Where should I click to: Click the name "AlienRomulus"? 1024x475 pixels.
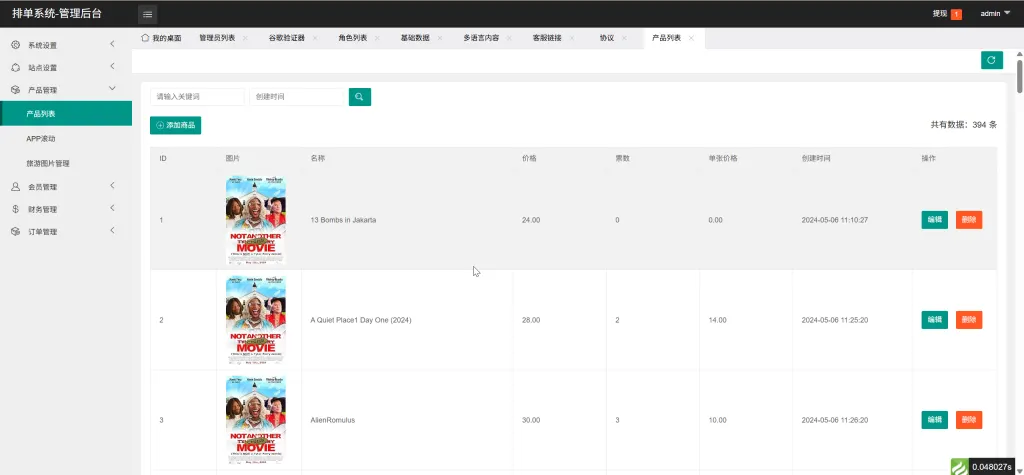(x=332, y=420)
